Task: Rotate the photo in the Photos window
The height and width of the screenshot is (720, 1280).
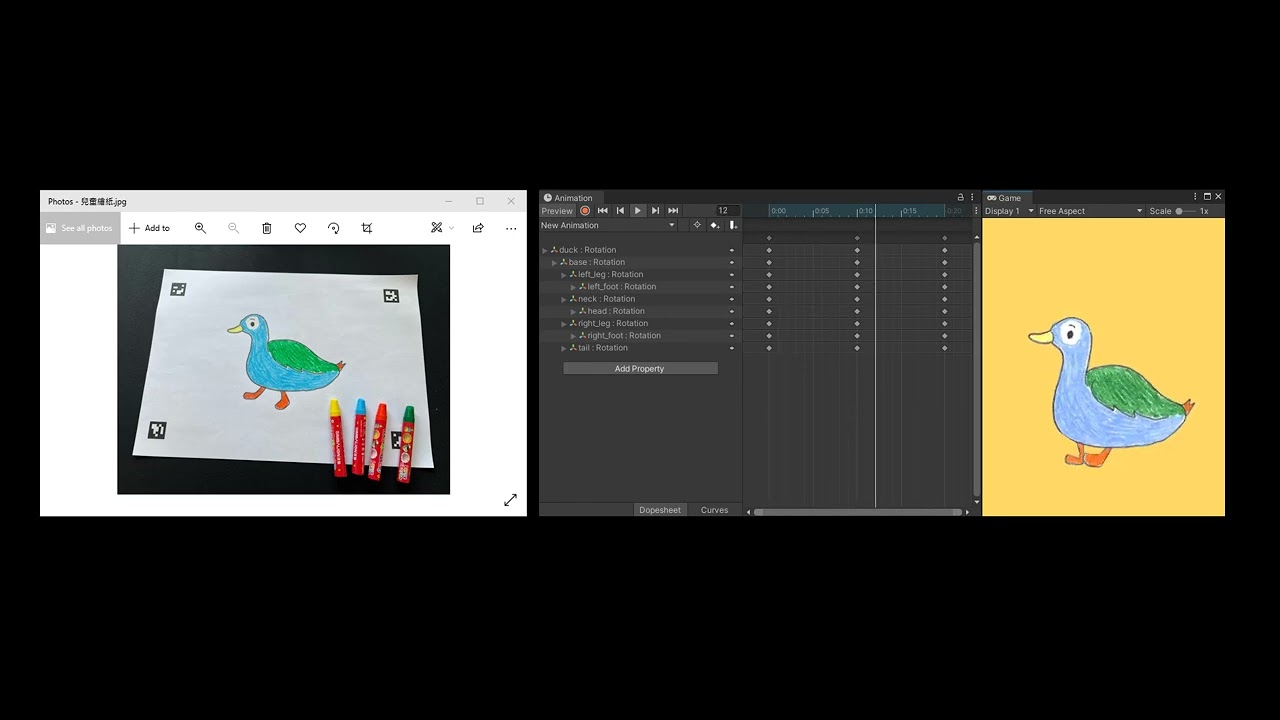Action: coord(333,228)
